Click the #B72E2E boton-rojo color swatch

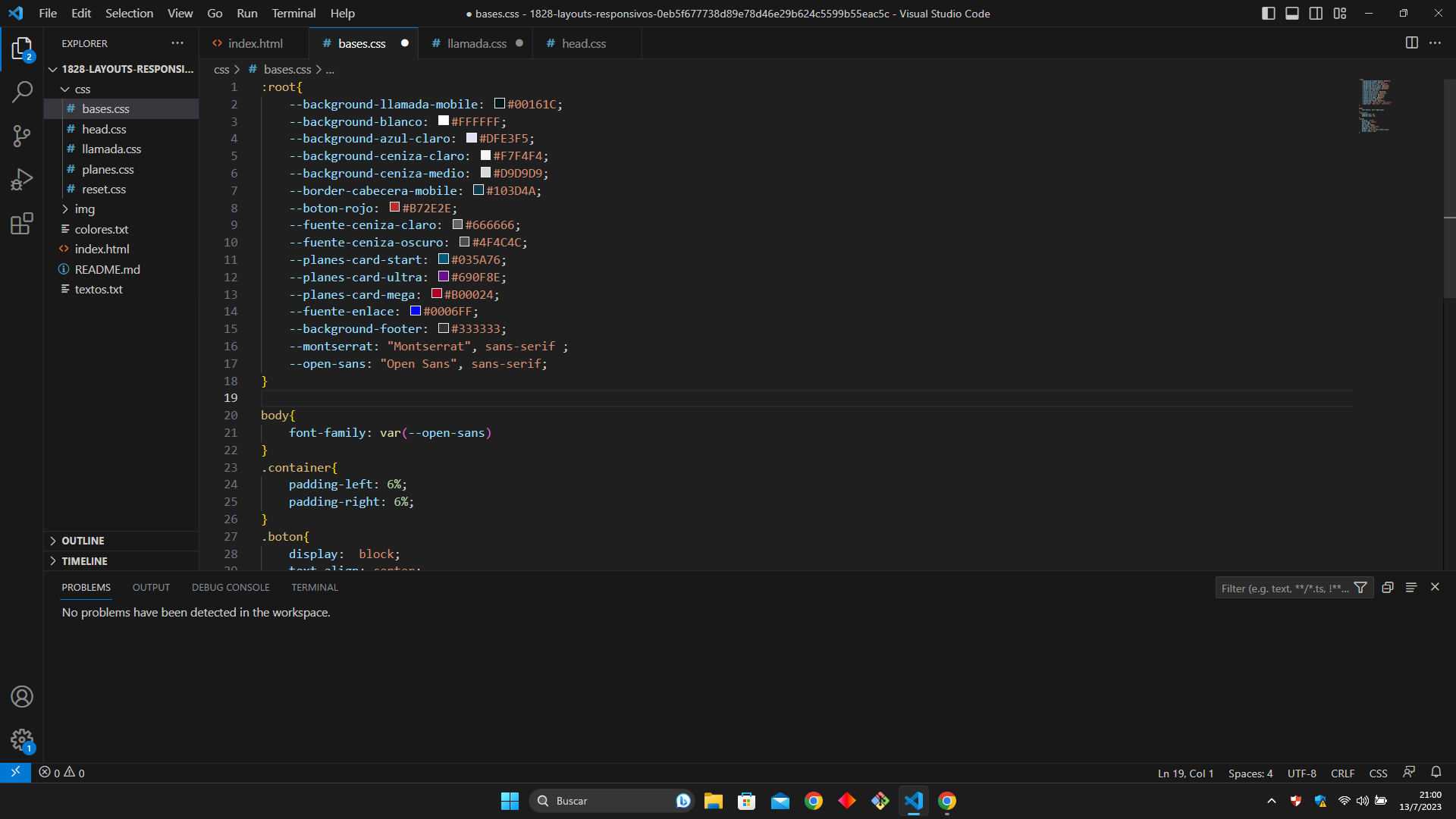tap(394, 208)
